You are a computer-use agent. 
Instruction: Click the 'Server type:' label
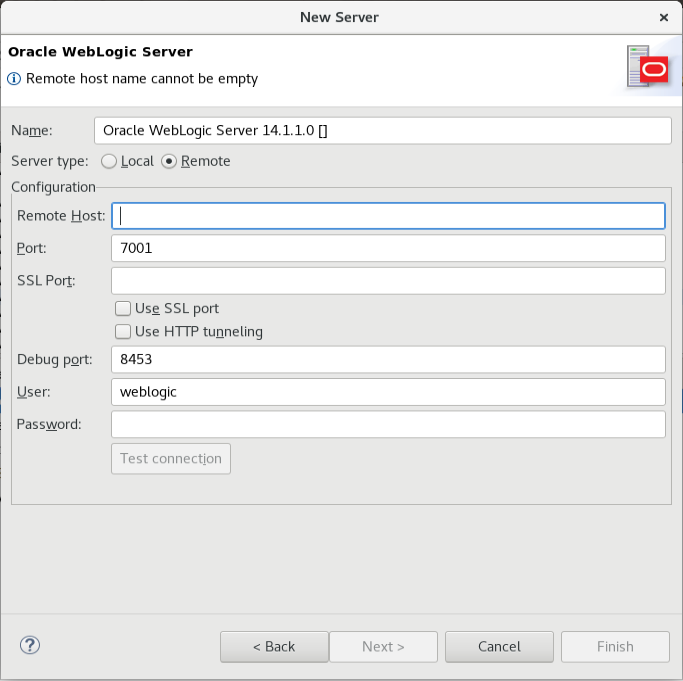click(50, 161)
